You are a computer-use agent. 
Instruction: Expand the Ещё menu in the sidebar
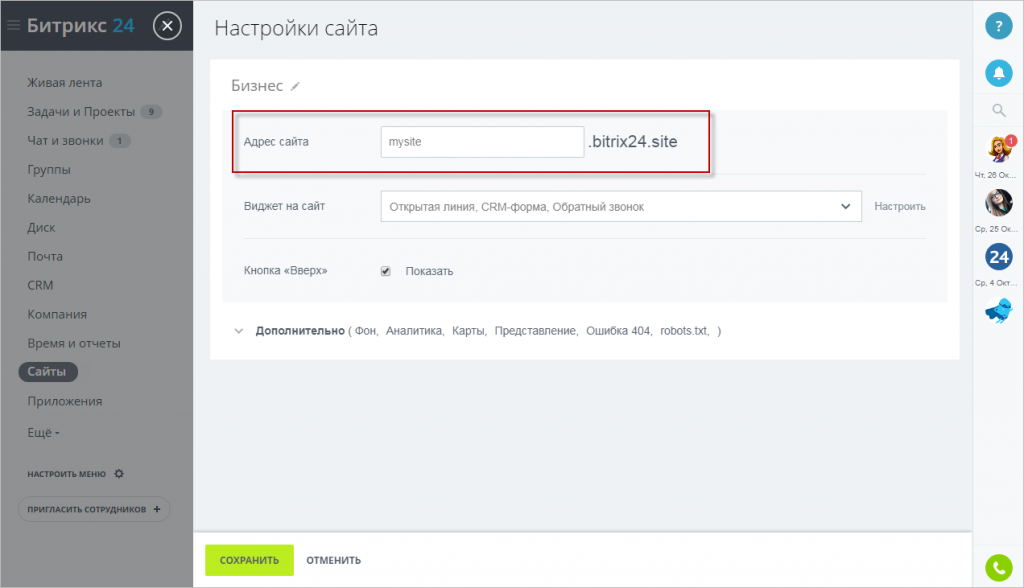(43, 433)
